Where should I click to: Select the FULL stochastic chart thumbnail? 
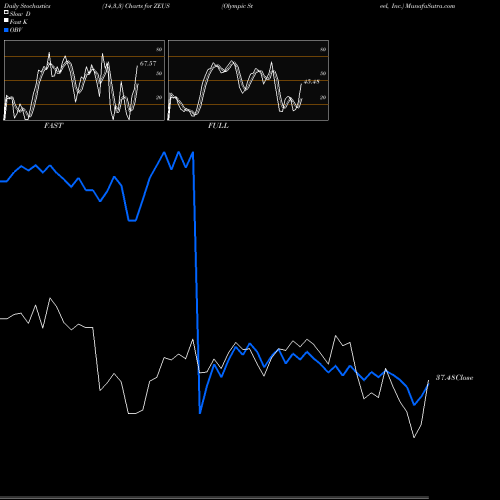[x=248, y=80]
